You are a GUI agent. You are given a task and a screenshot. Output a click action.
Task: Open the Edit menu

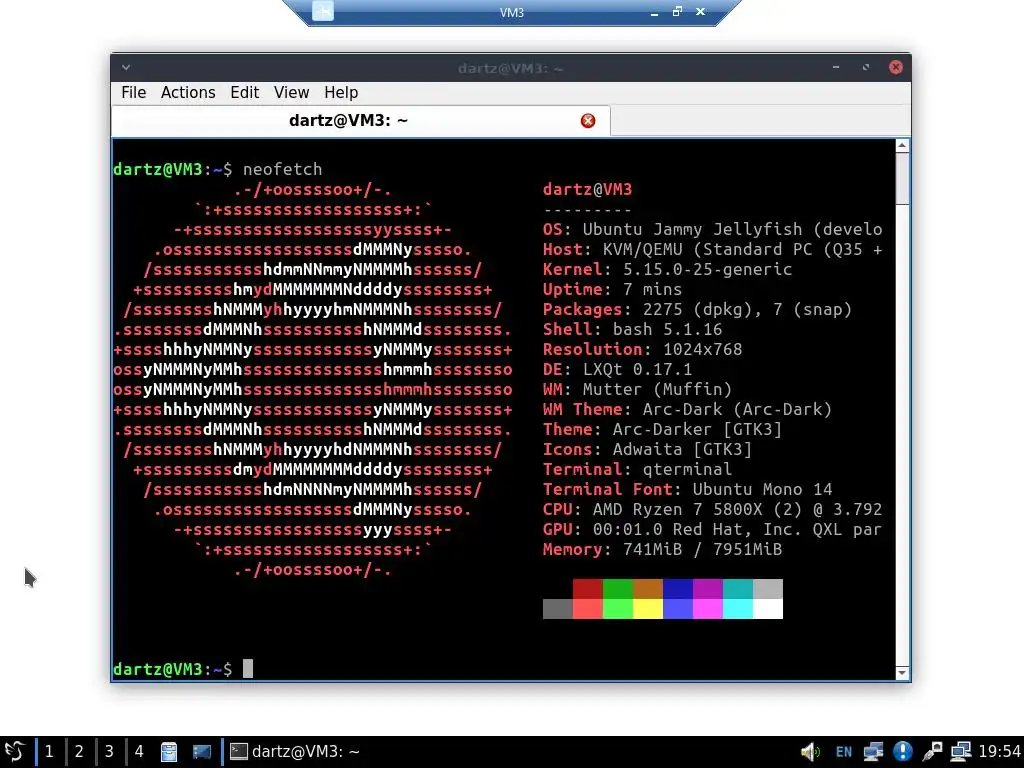pos(245,93)
